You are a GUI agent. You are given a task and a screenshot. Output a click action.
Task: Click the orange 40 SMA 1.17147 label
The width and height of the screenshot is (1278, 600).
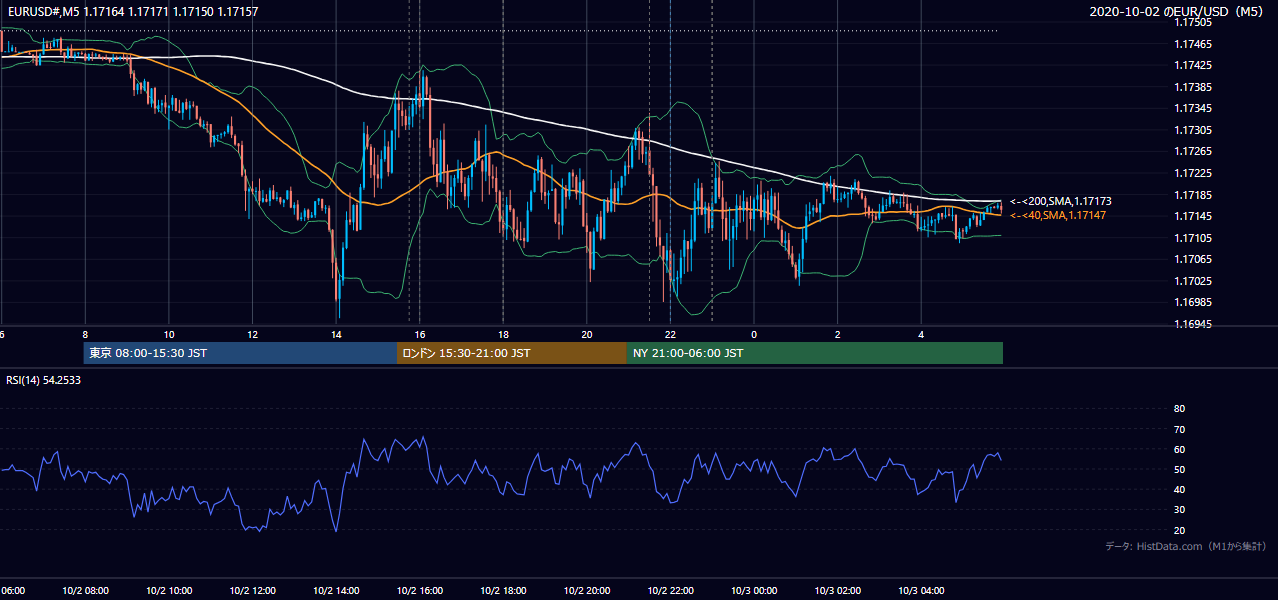tap(1058, 215)
